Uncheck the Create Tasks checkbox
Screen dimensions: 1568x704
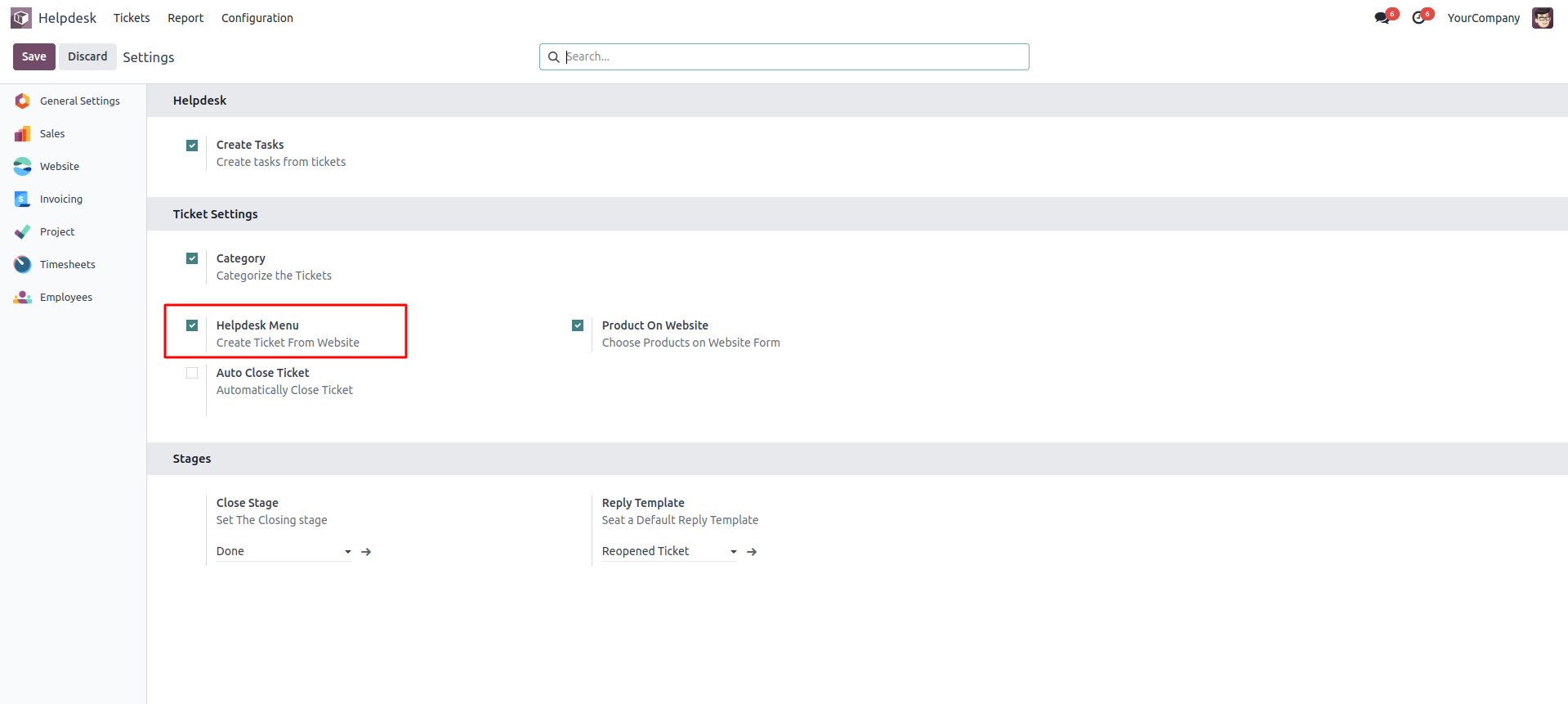192,146
